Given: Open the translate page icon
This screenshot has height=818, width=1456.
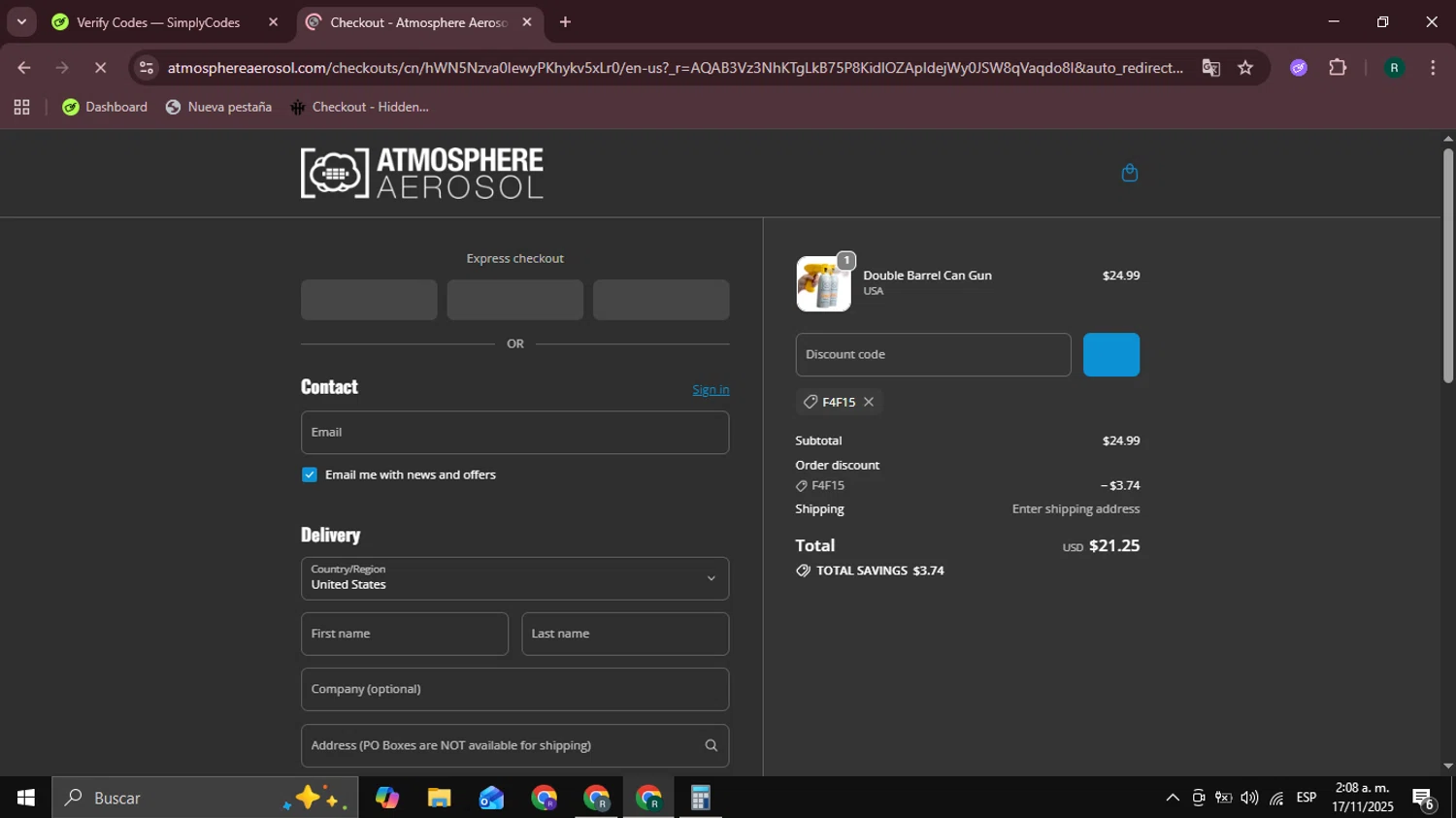Looking at the screenshot, I should (x=1210, y=68).
